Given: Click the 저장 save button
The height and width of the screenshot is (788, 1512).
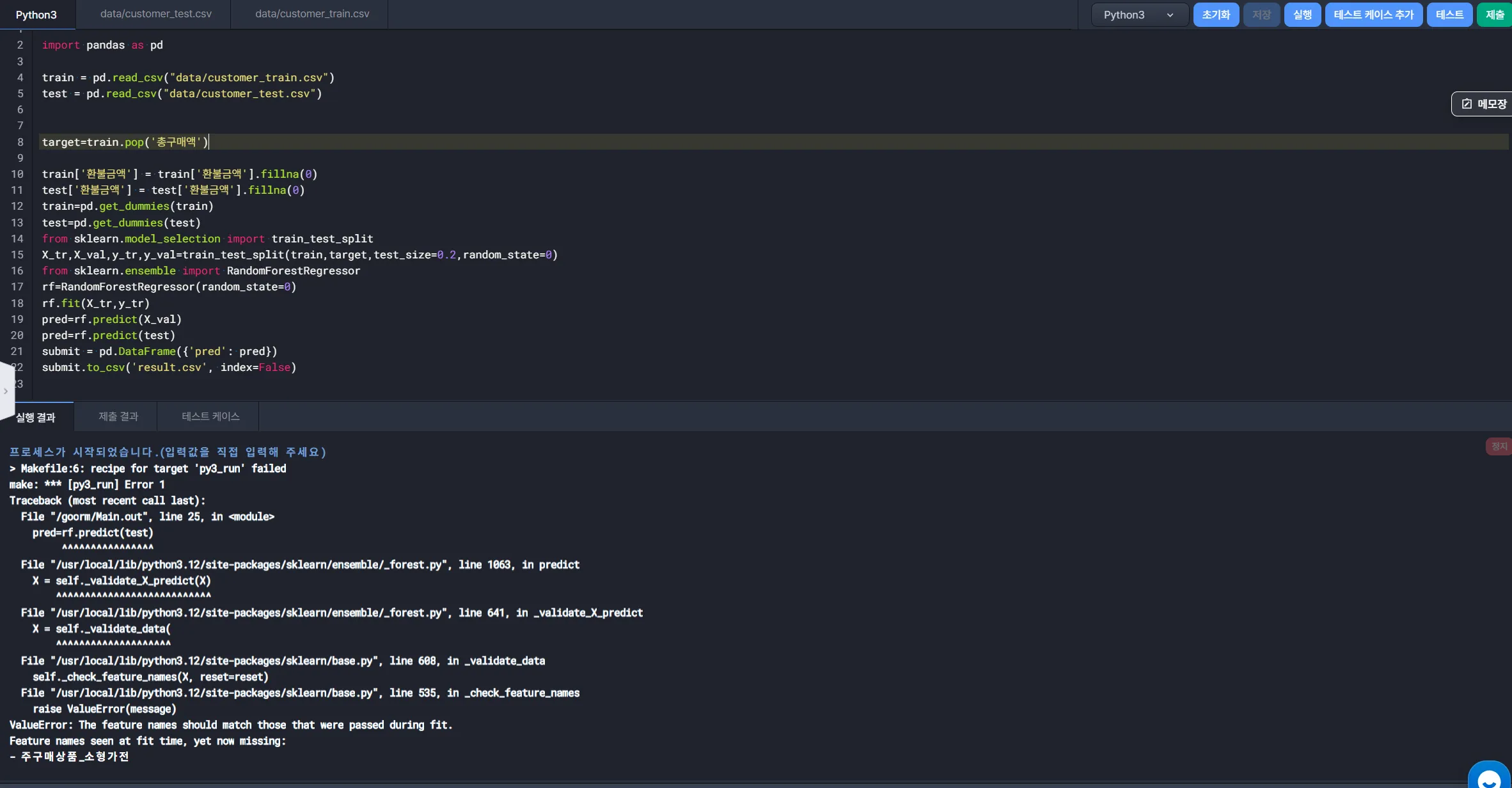Looking at the screenshot, I should [1261, 14].
